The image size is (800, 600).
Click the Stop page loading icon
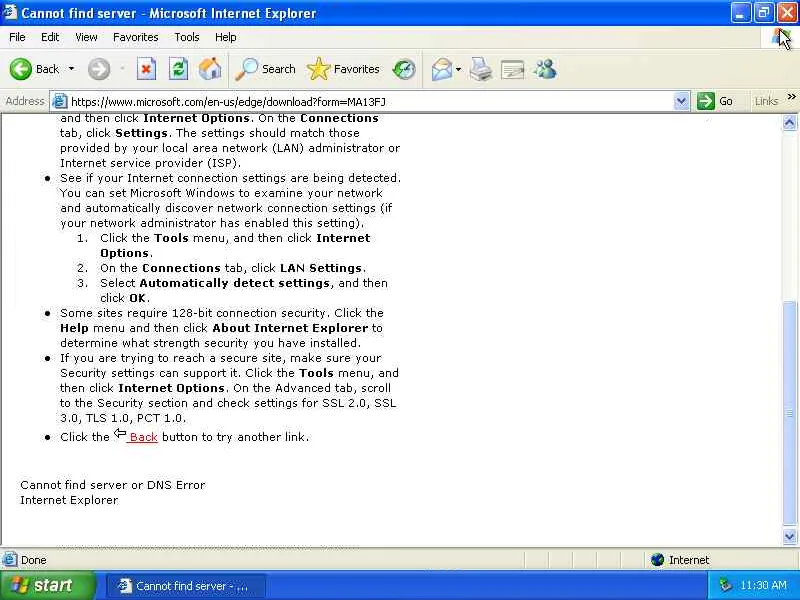click(146, 69)
